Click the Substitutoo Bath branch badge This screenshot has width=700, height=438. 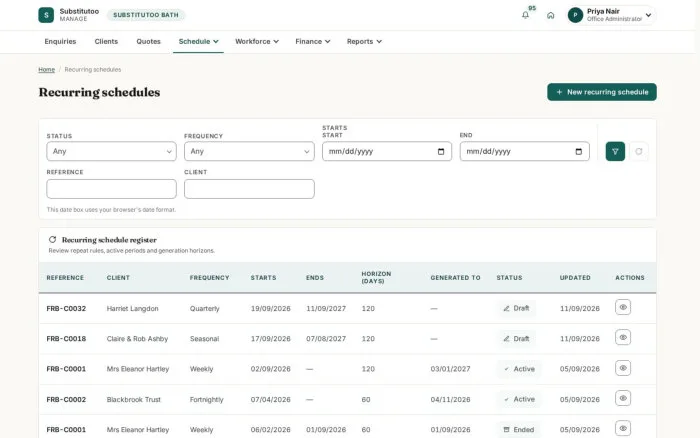146,15
